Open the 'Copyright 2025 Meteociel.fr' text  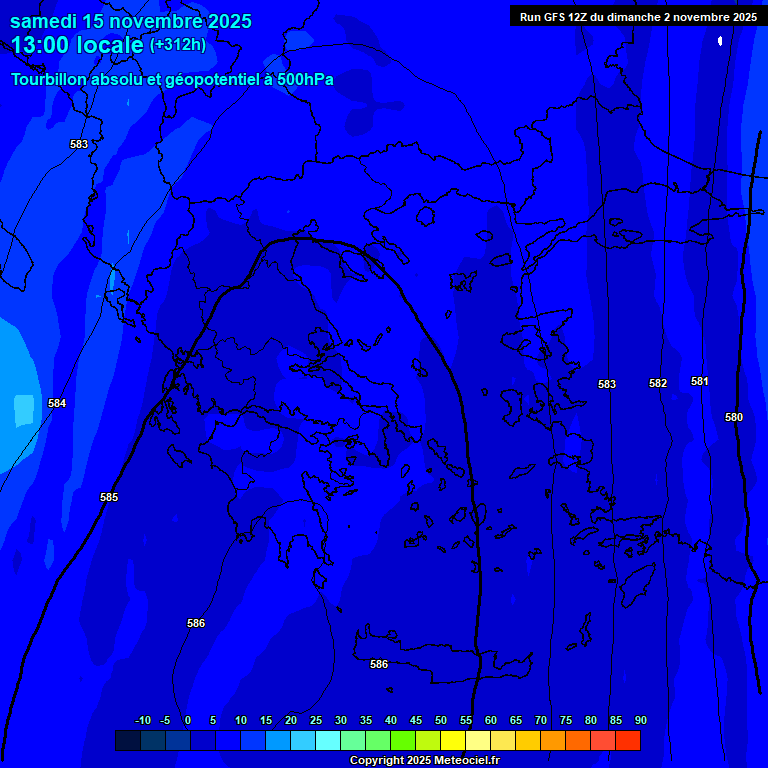click(x=424, y=761)
